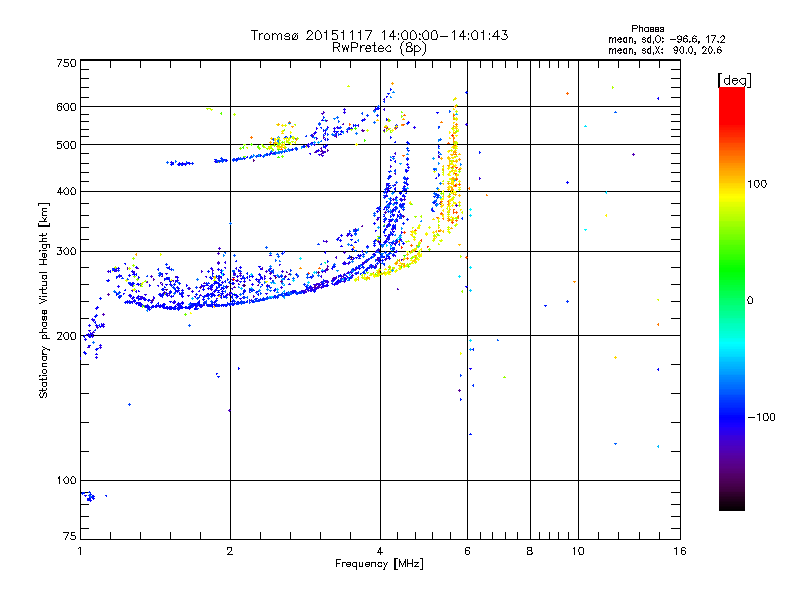Screen dimensions: 800x600
Task: Click the y-axis '300' tick label
Action: (x=66, y=251)
